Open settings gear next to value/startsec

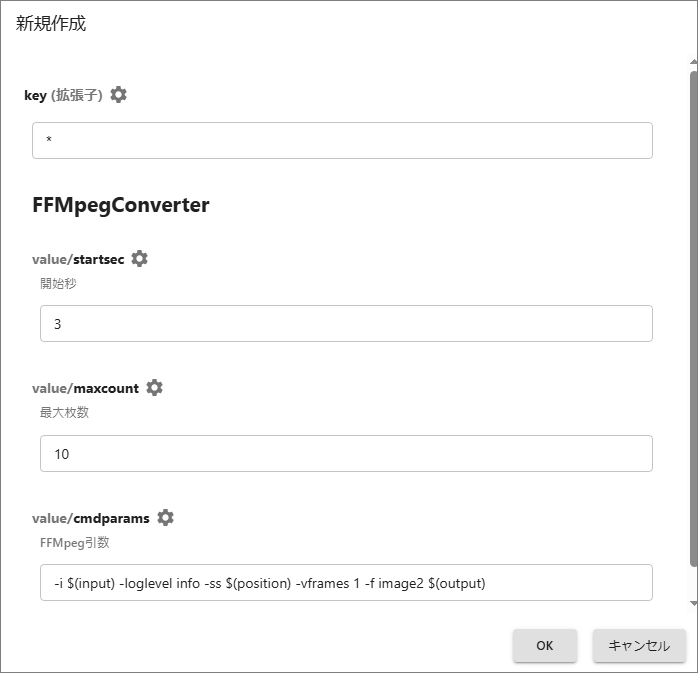click(140, 259)
